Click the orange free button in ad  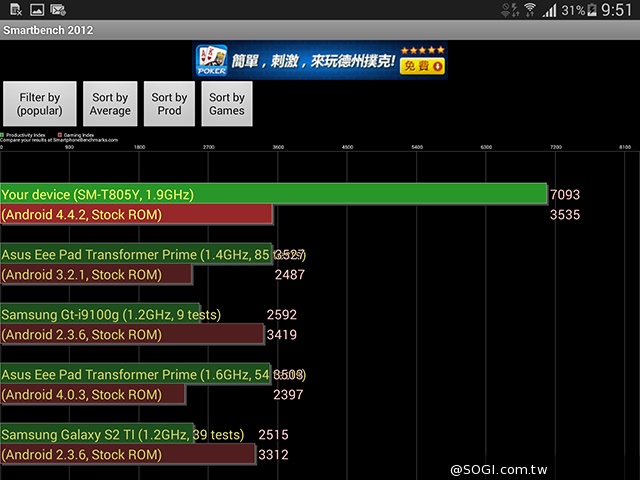click(423, 67)
